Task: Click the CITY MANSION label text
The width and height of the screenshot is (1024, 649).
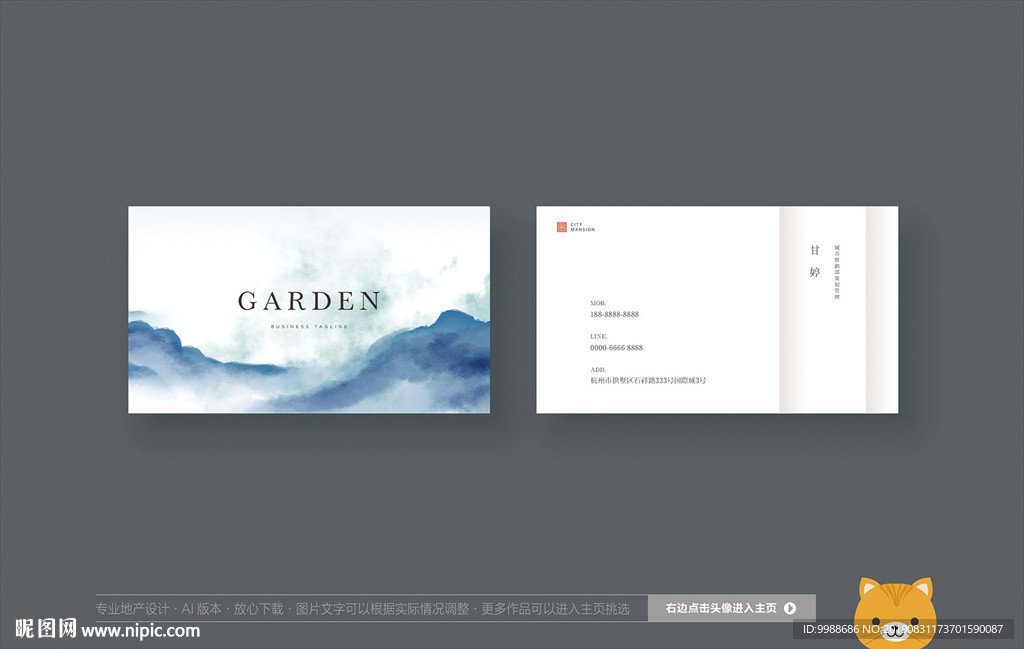Action: [x=583, y=227]
